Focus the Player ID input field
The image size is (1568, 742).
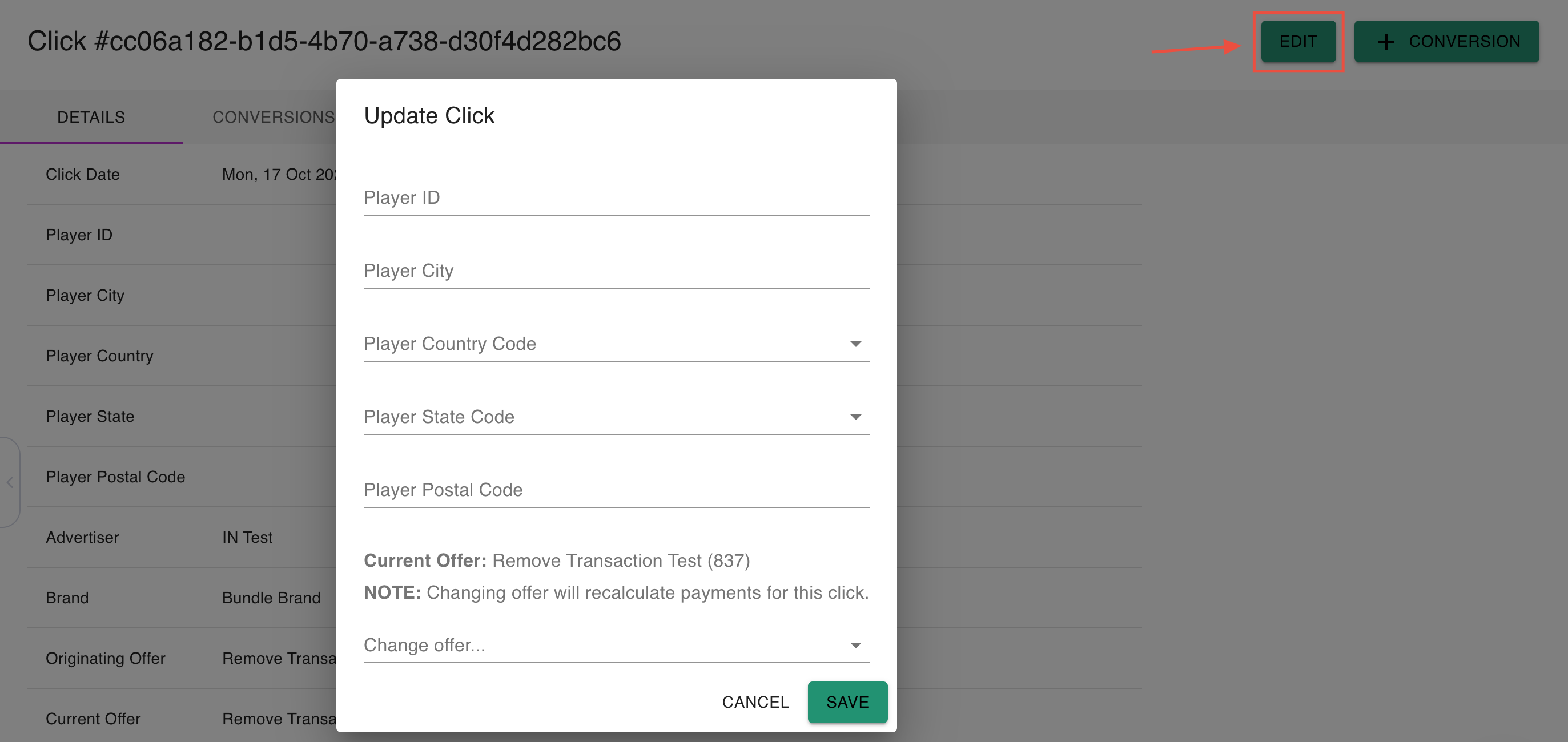pyautogui.click(x=616, y=198)
